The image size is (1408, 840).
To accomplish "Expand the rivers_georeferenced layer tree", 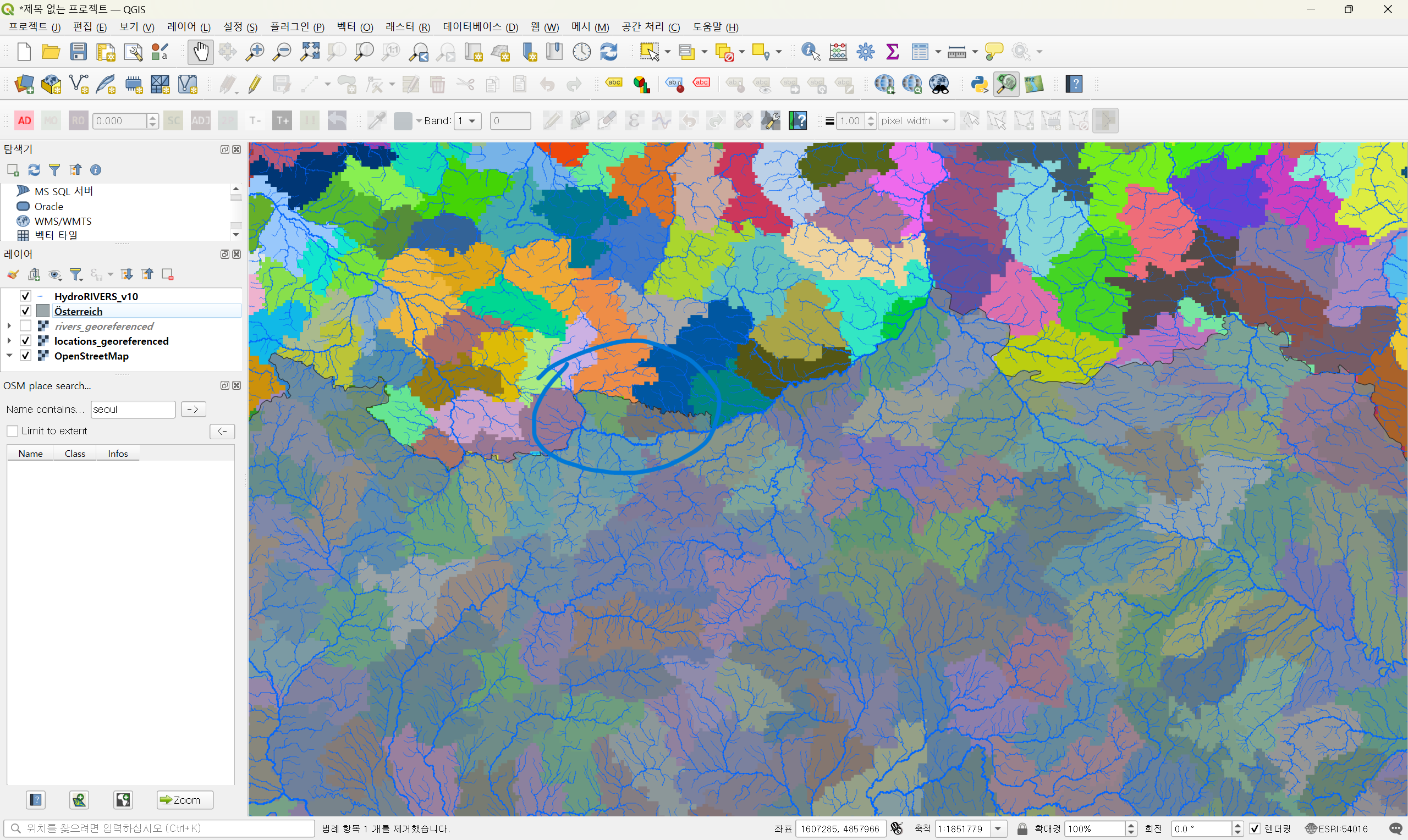I will (x=9, y=325).
